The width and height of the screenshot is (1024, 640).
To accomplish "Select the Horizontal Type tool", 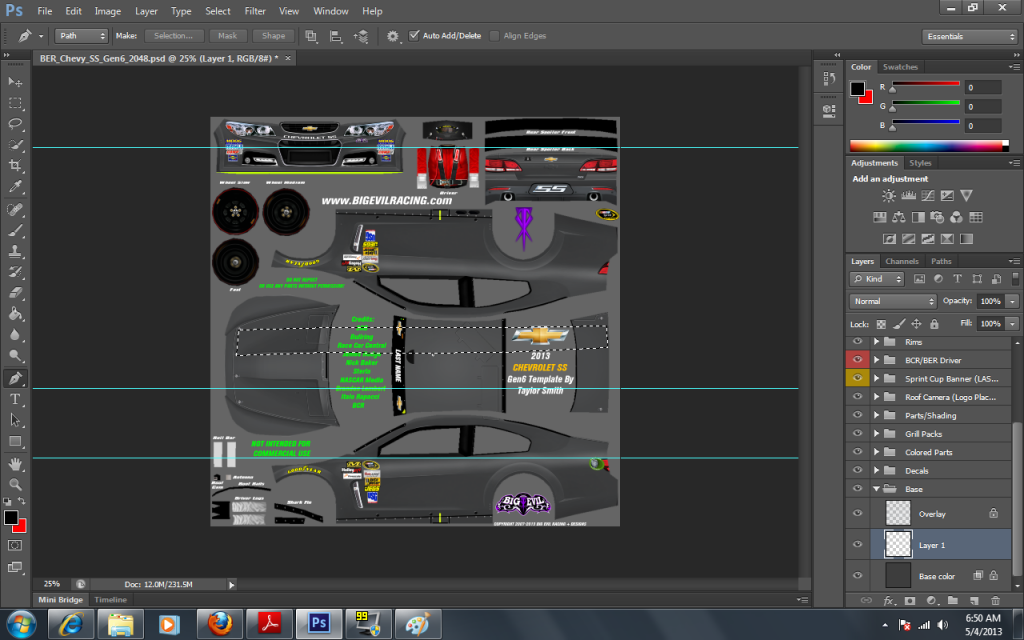I will click(15, 399).
